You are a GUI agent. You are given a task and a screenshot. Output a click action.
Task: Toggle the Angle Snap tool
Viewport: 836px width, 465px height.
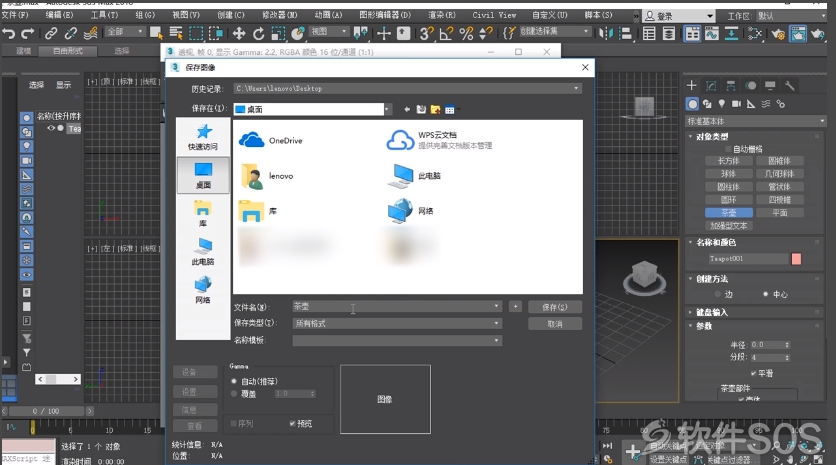coord(446,34)
